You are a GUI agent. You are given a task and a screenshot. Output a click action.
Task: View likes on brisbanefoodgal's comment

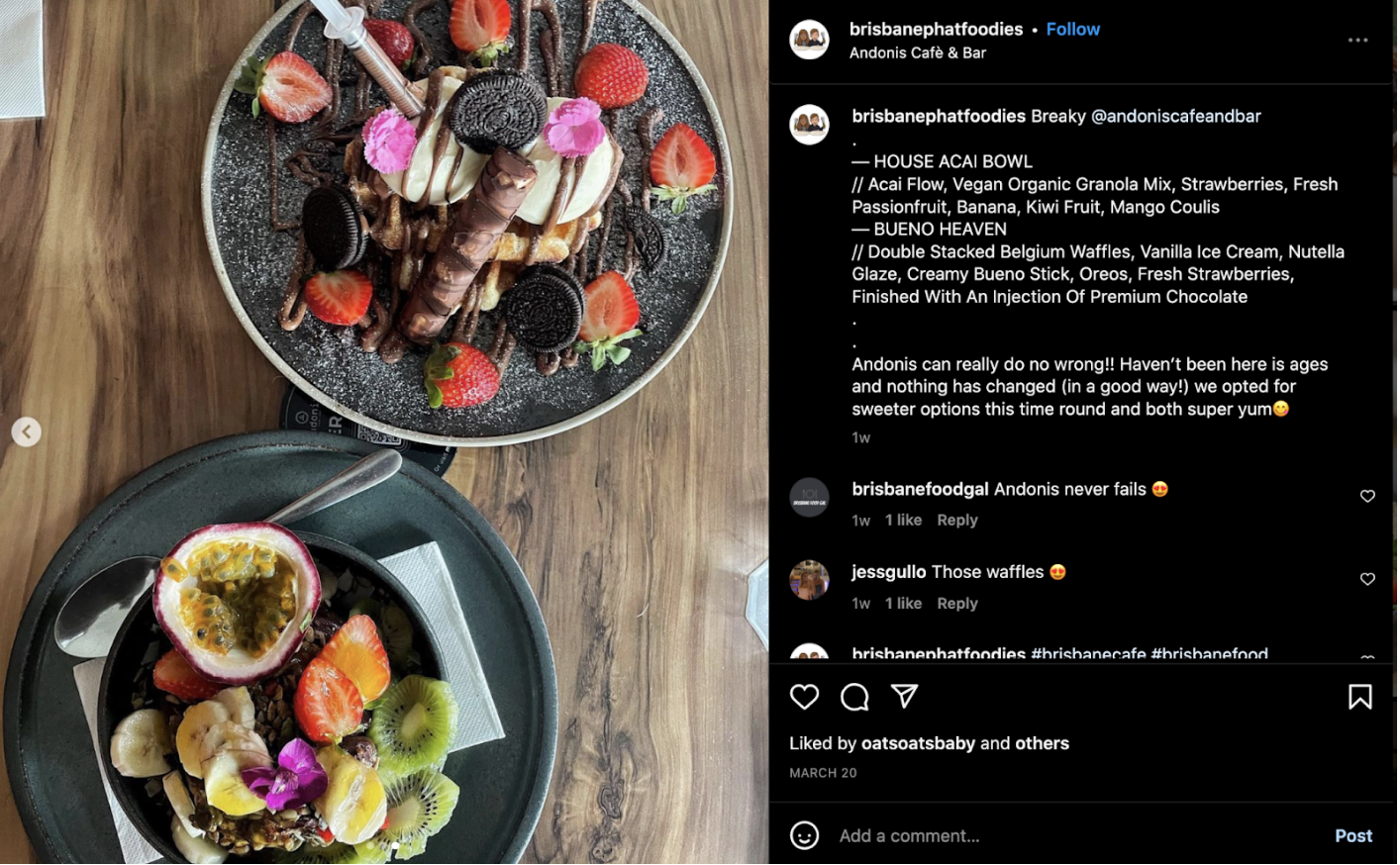point(903,521)
